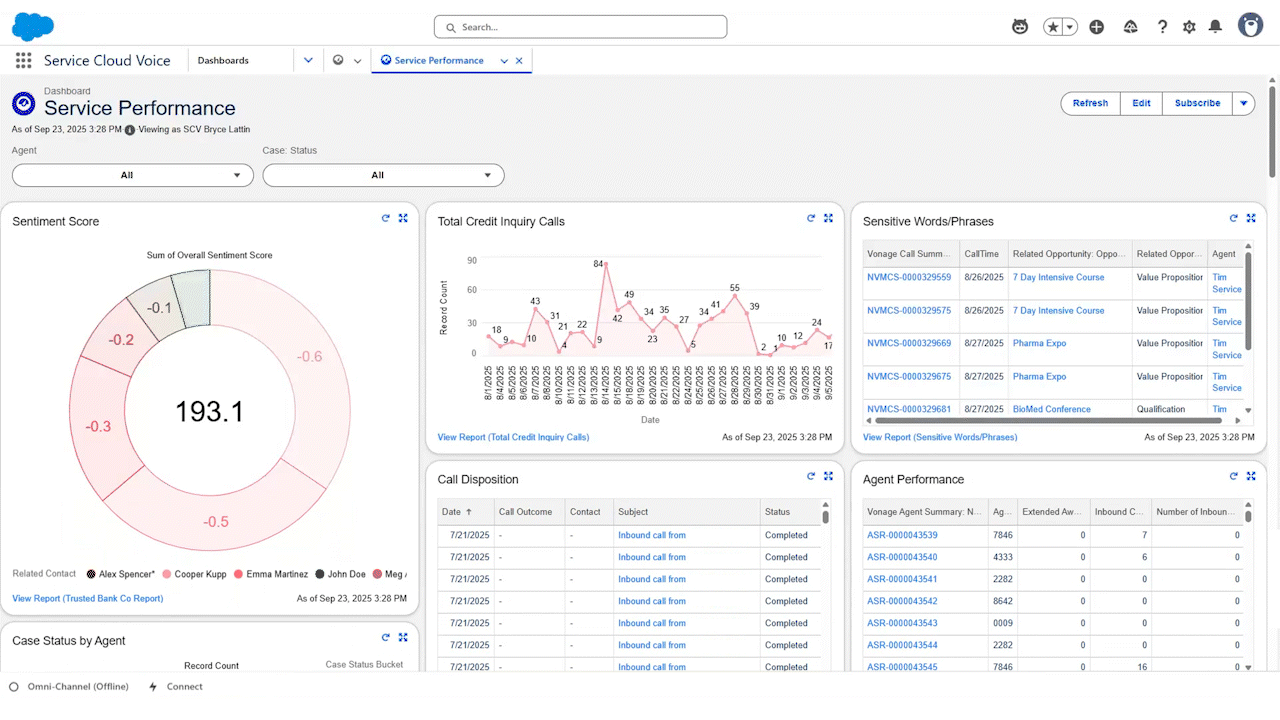Image resolution: width=1280 pixels, height=720 pixels.
Task: Open the Subscribe button dropdown arrow
Action: click(x=1243, y=103)
